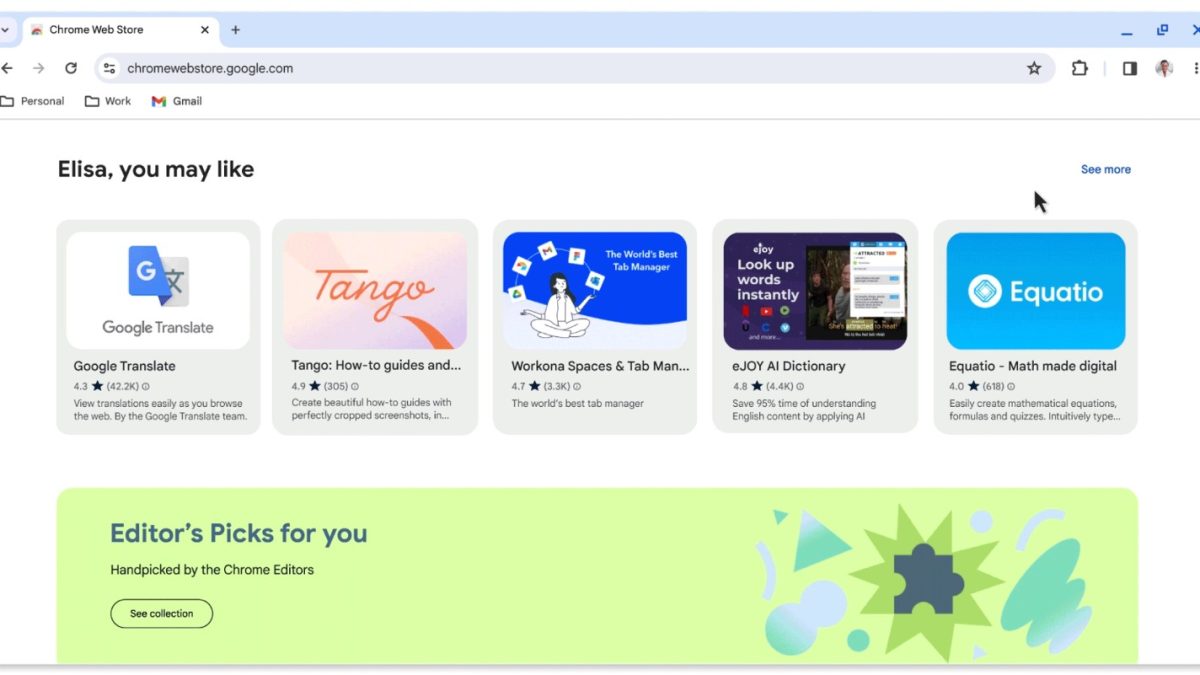Open the side panel icon
This screenshot has height=675, width=1200.
(1130, 68)
